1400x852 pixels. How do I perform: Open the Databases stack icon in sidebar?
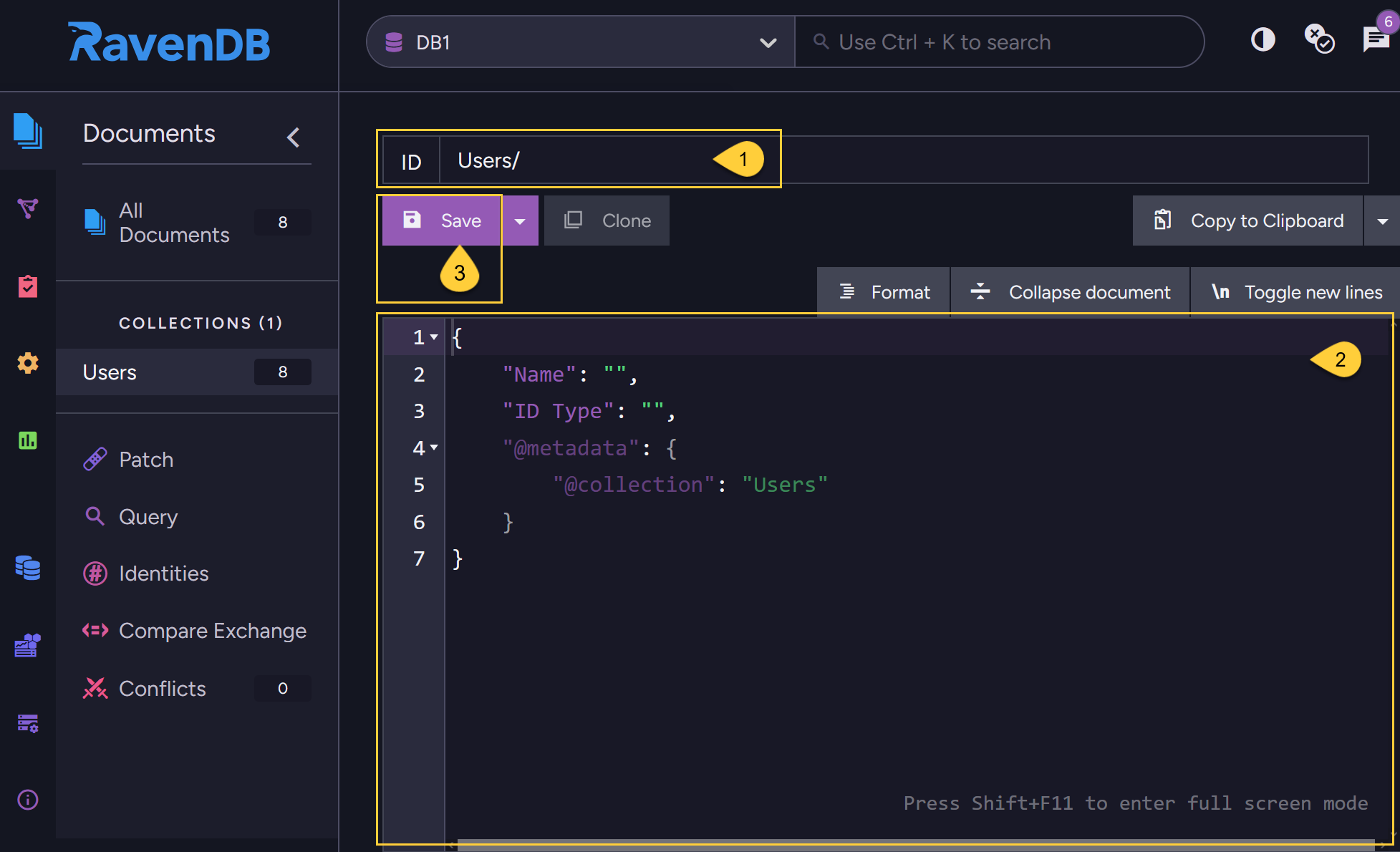[27, 568]
